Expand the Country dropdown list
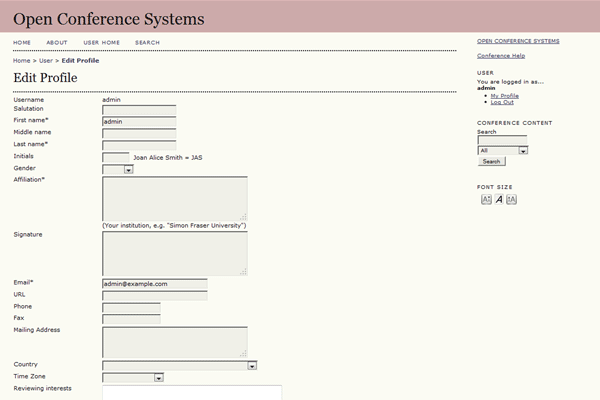Screen dimensions: 600x400 pos(251,365)
